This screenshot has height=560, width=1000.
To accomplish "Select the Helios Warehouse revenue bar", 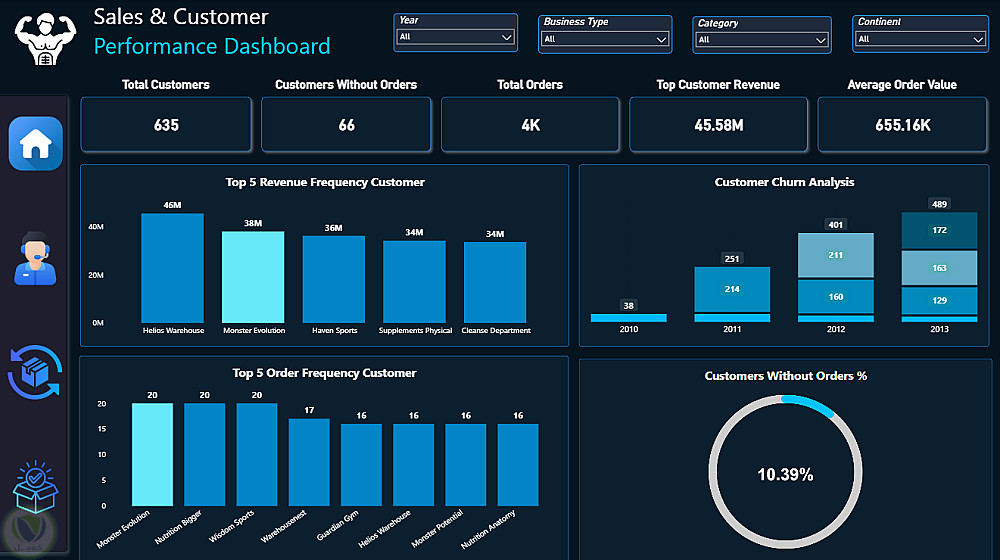I will 172,268.
